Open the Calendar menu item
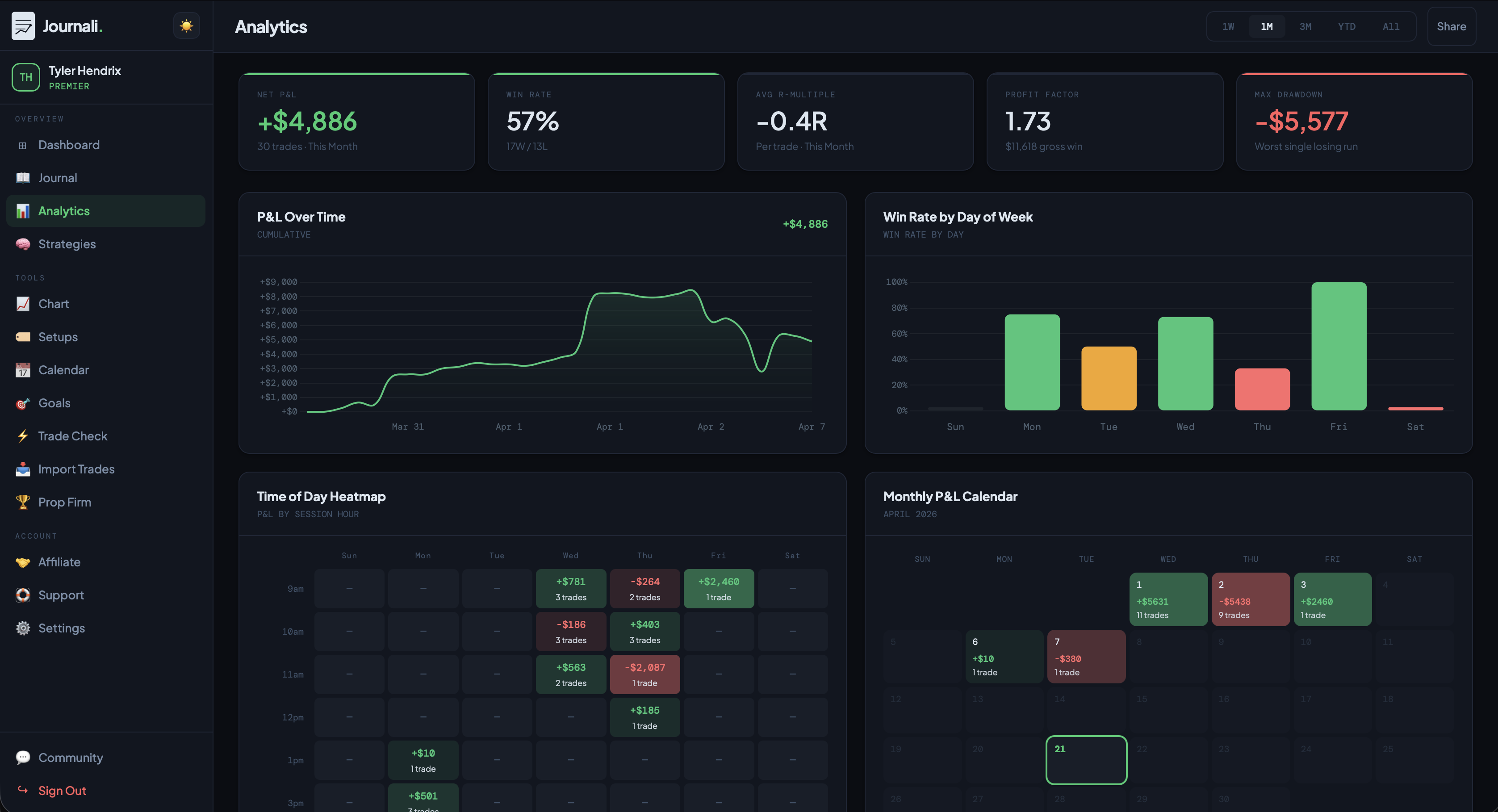 coord(63,370)
